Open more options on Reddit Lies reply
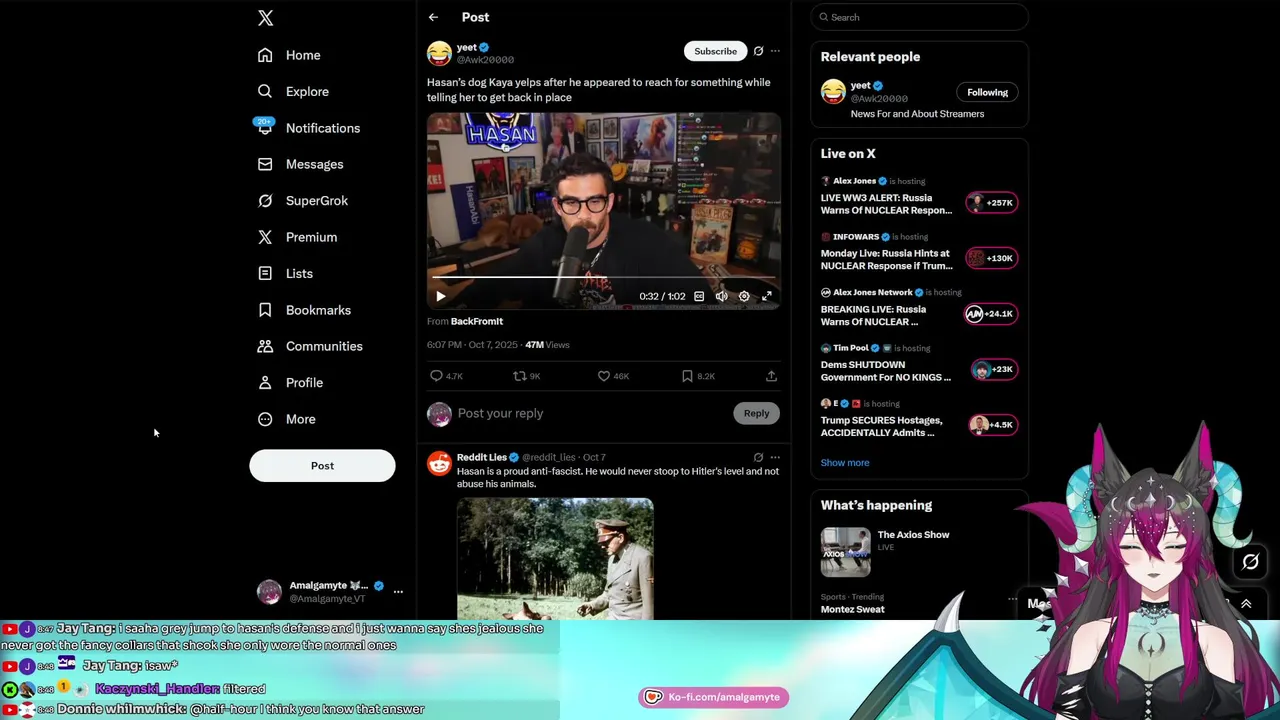The image size is (1280, 720). point(775,457)
